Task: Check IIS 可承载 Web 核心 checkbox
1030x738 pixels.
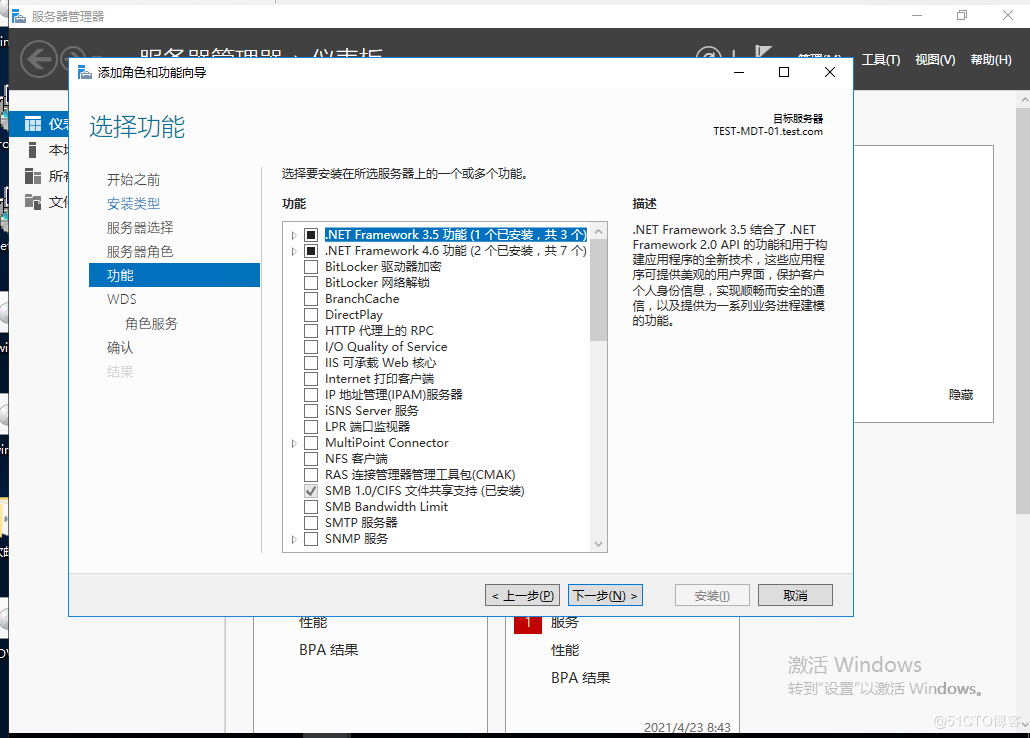Action: 311,363
